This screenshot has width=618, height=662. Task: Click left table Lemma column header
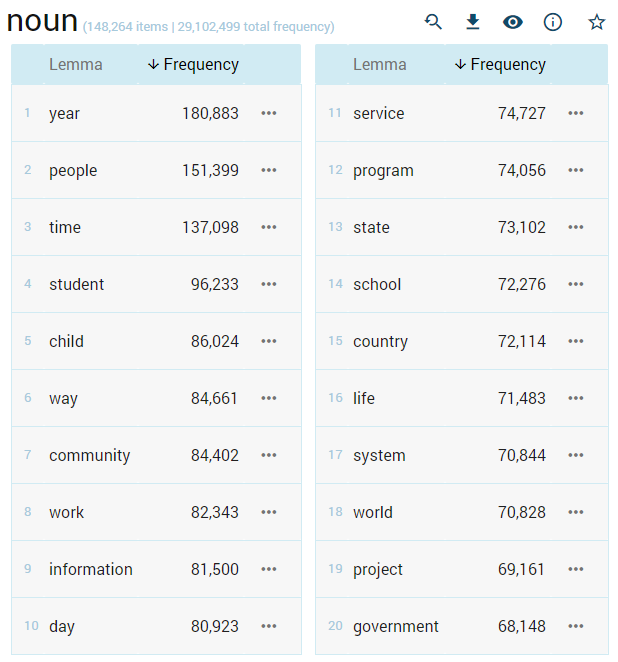pyautogui.click(x=75, y=65)
